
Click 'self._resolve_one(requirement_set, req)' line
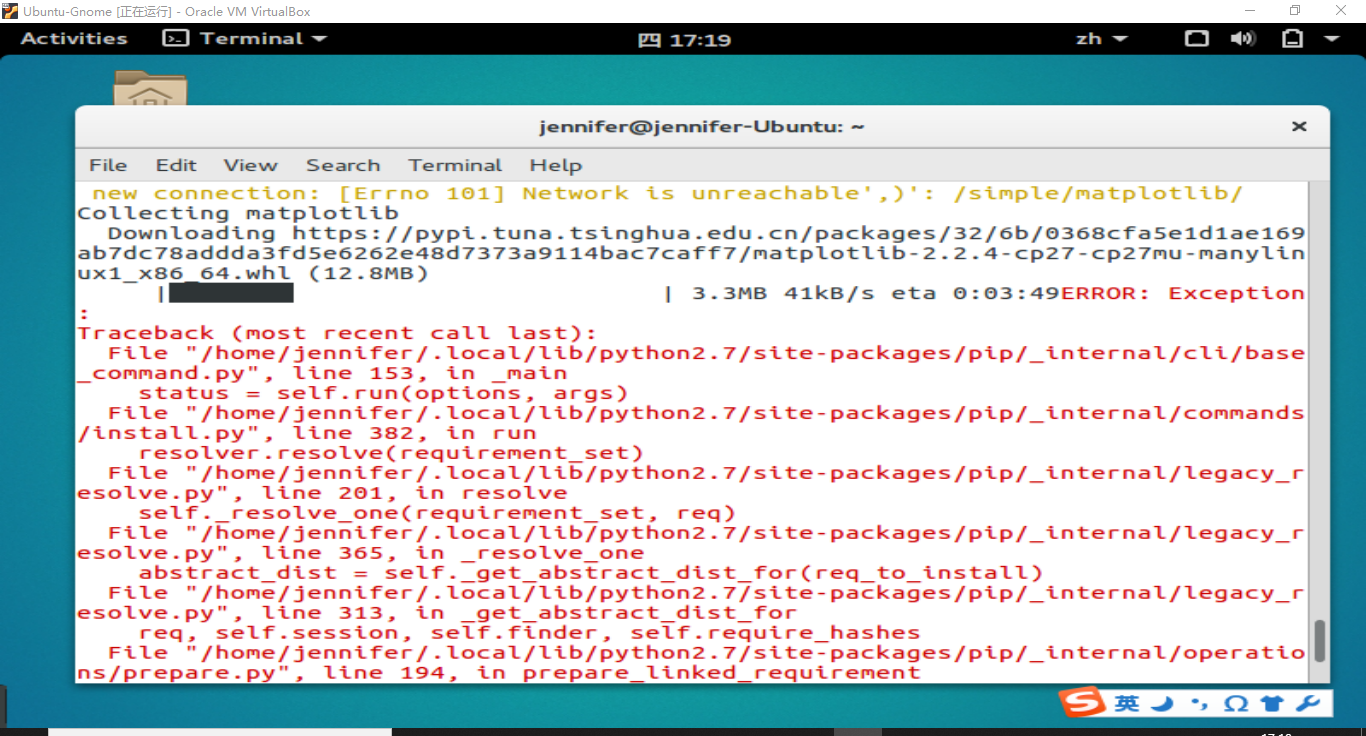[437, 513]
